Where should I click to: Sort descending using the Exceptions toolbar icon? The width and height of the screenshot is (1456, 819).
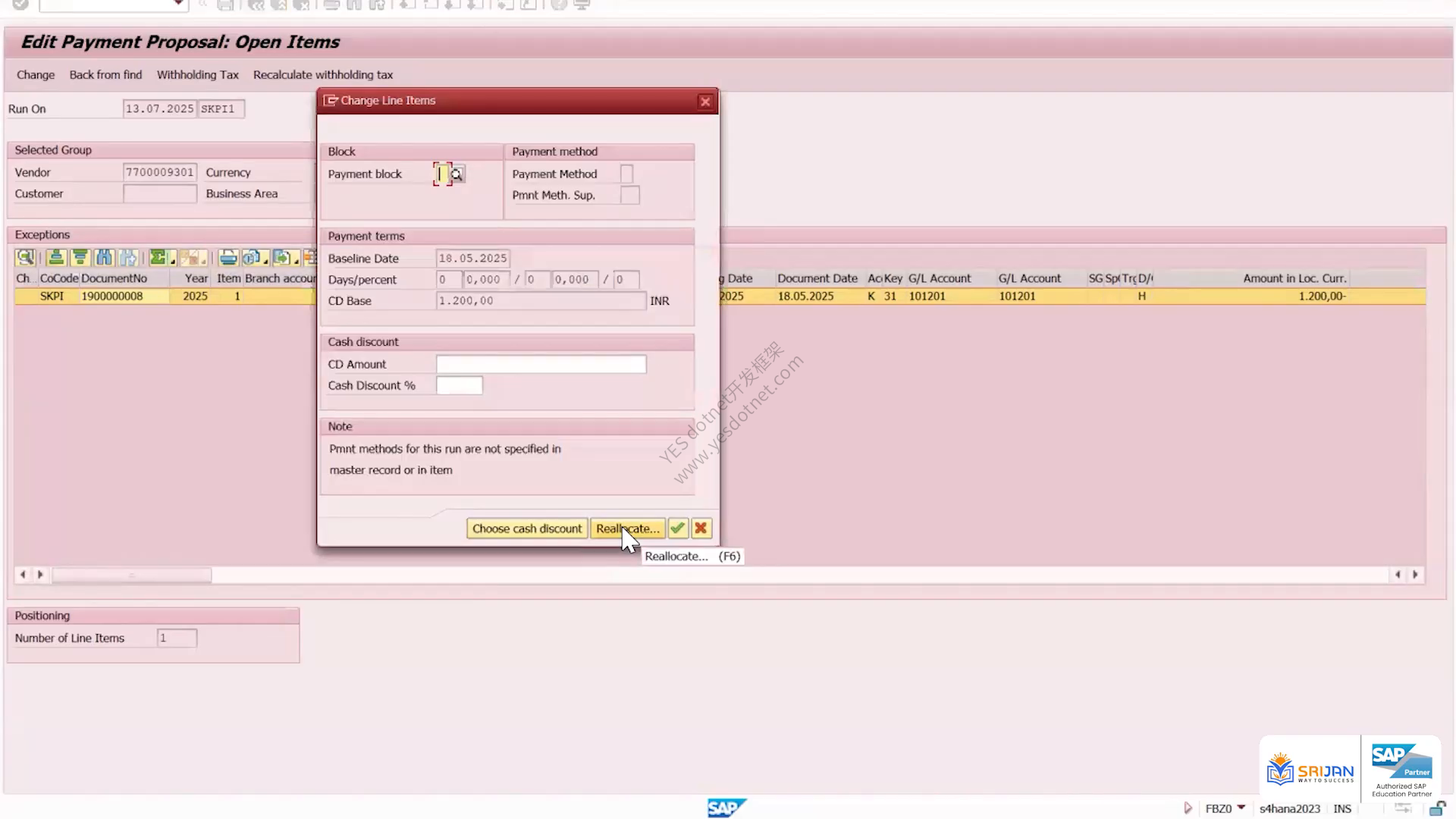(80, 258)
